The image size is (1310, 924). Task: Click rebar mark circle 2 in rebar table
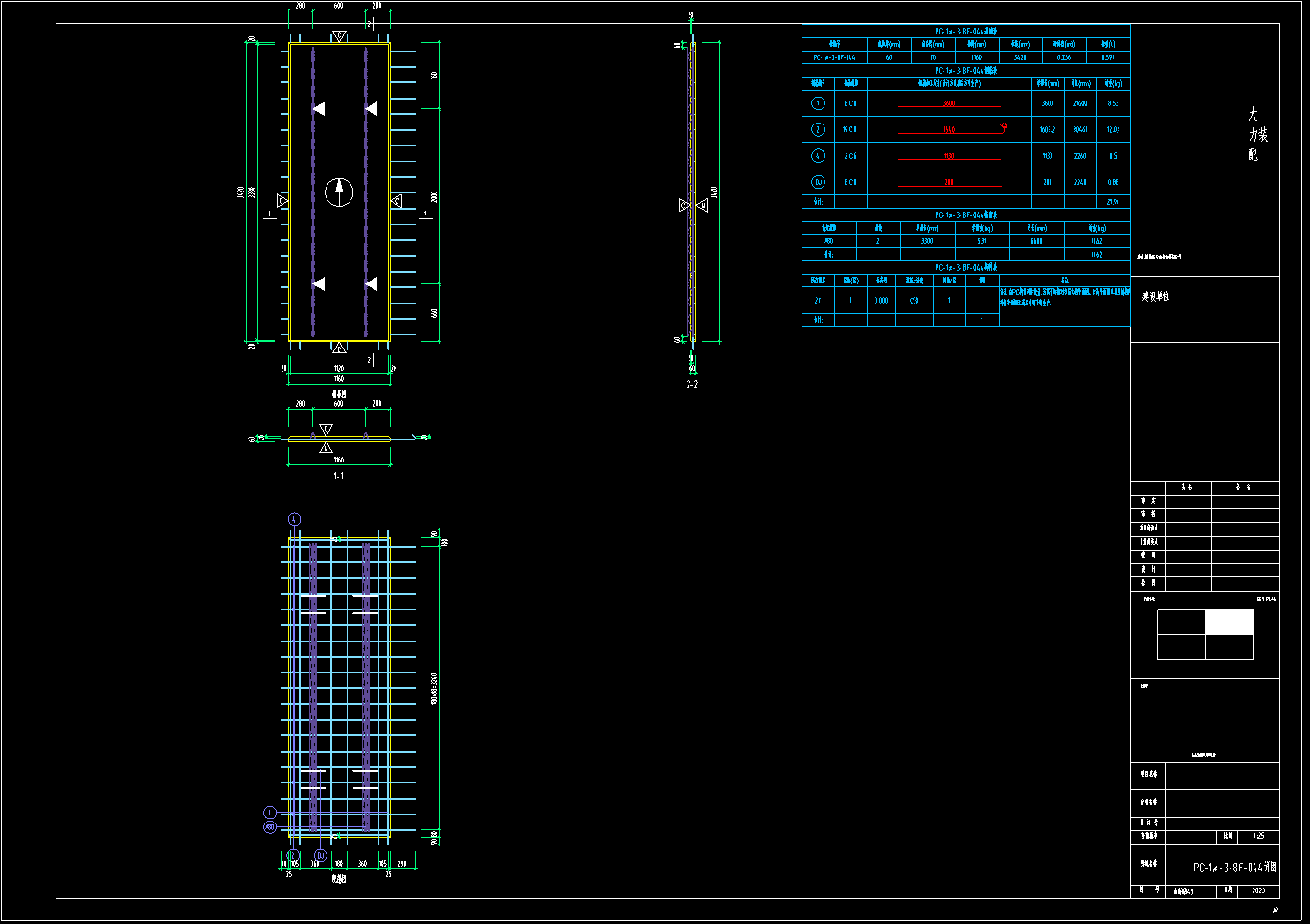pos(818,129)
